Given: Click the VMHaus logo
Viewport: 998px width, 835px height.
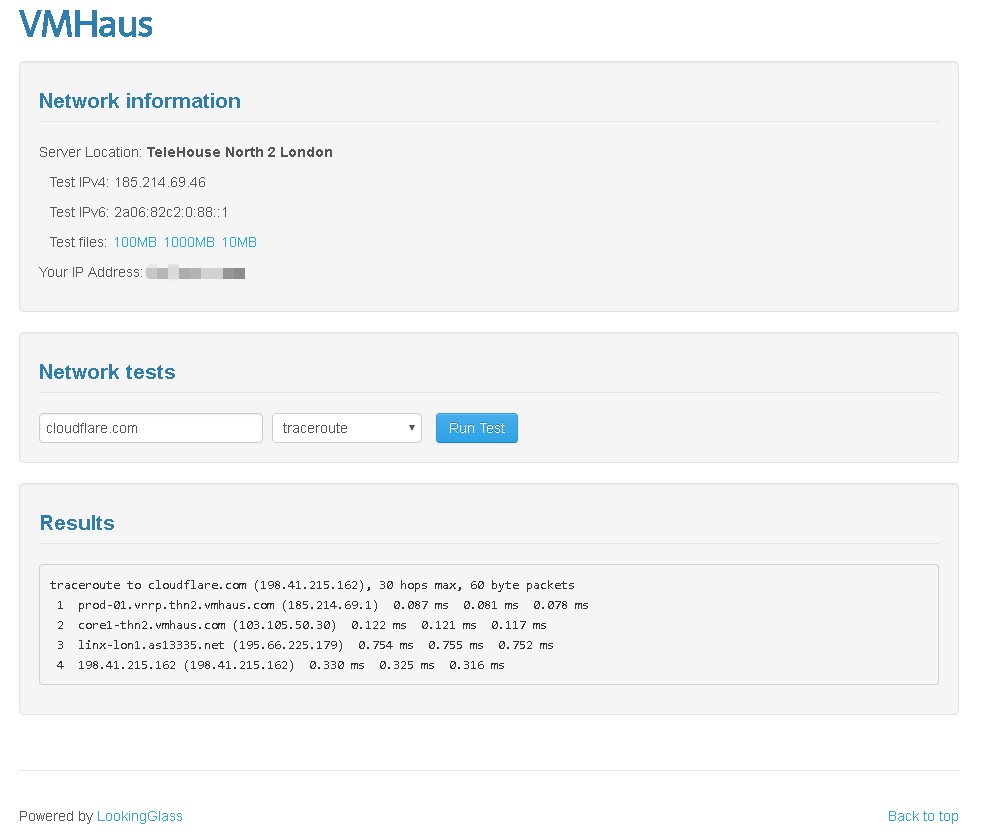Looking at the screenshot, I should pyautogui.click(x=86, y=24).
